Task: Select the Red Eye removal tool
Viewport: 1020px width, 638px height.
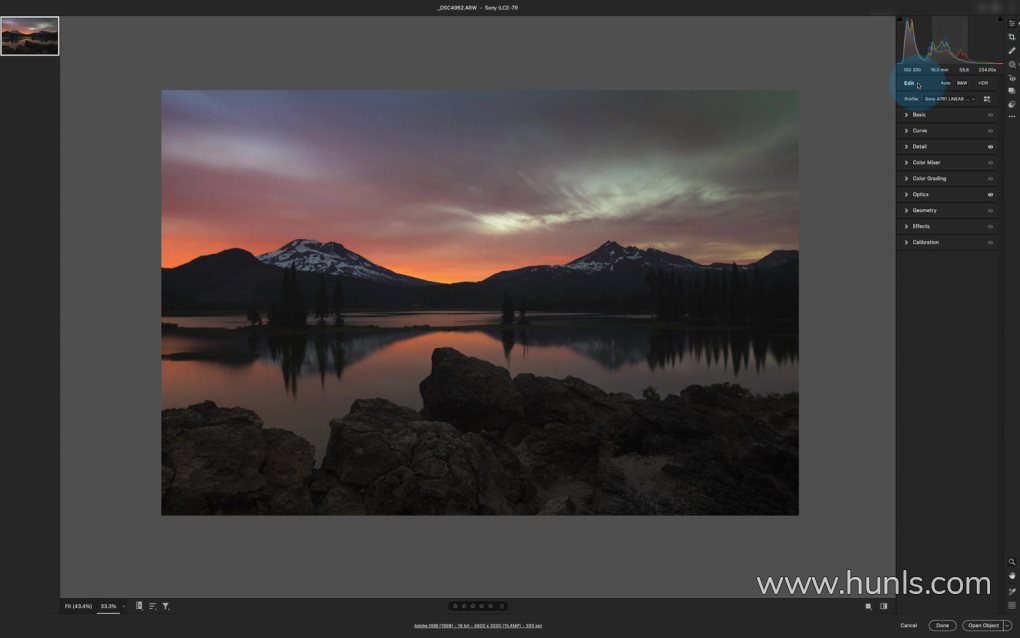Action: [1012, 78]
